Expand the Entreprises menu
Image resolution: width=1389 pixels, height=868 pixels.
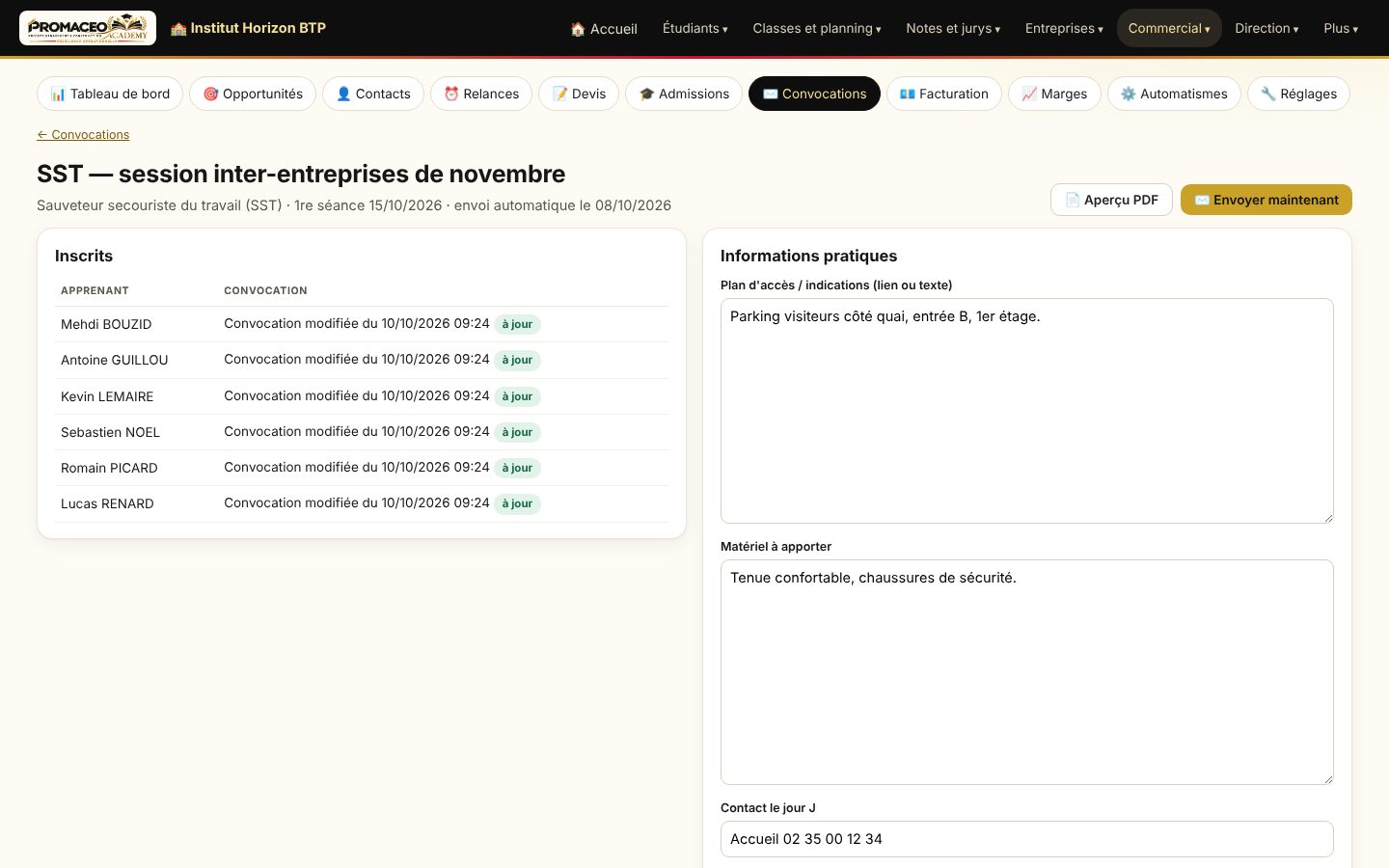point(1064,28)
